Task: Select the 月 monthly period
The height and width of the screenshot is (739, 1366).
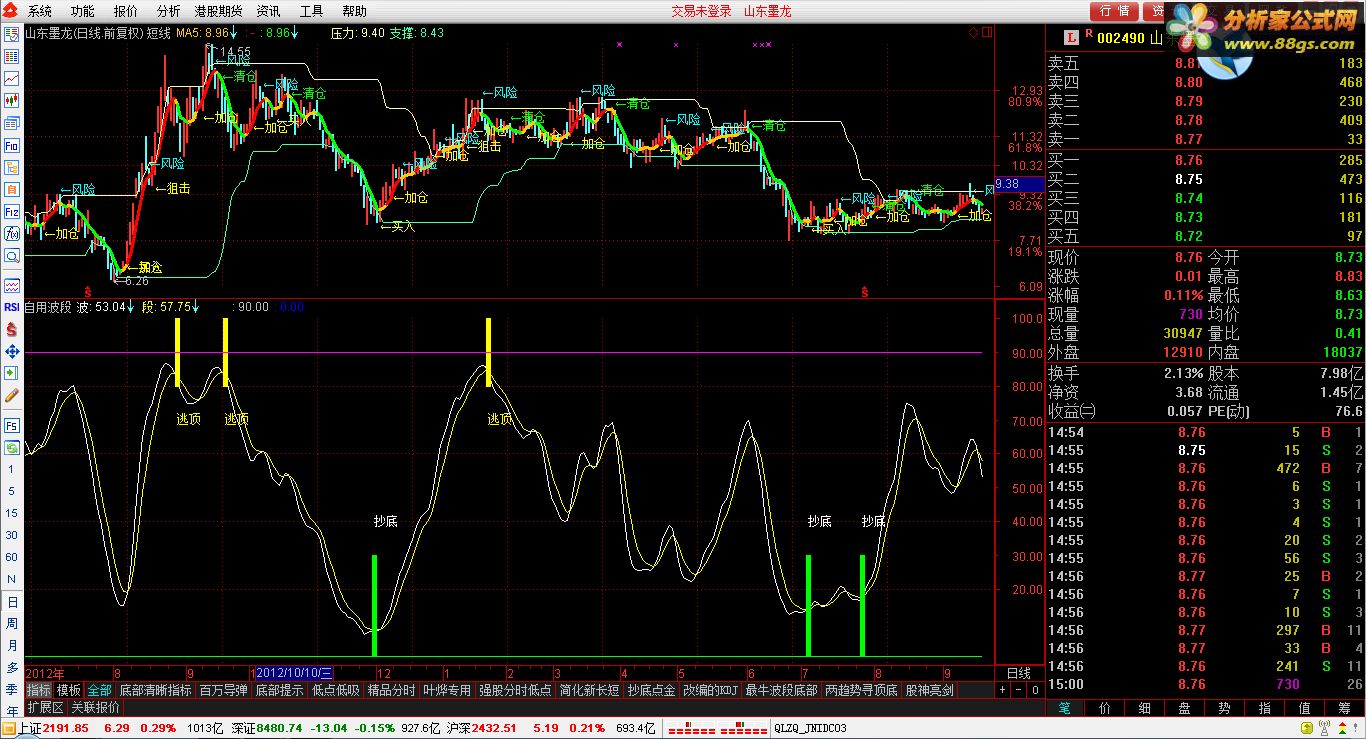Action: (x=12, y=646)
